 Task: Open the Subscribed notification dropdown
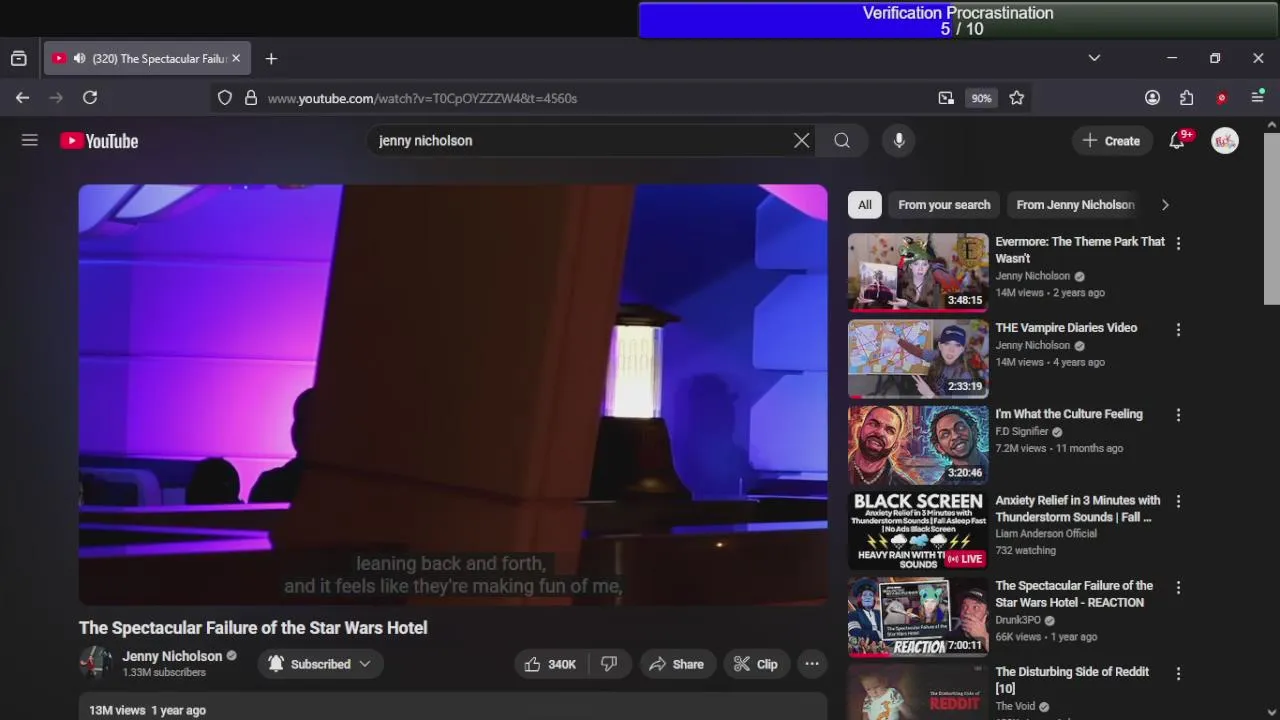(320, 664)
